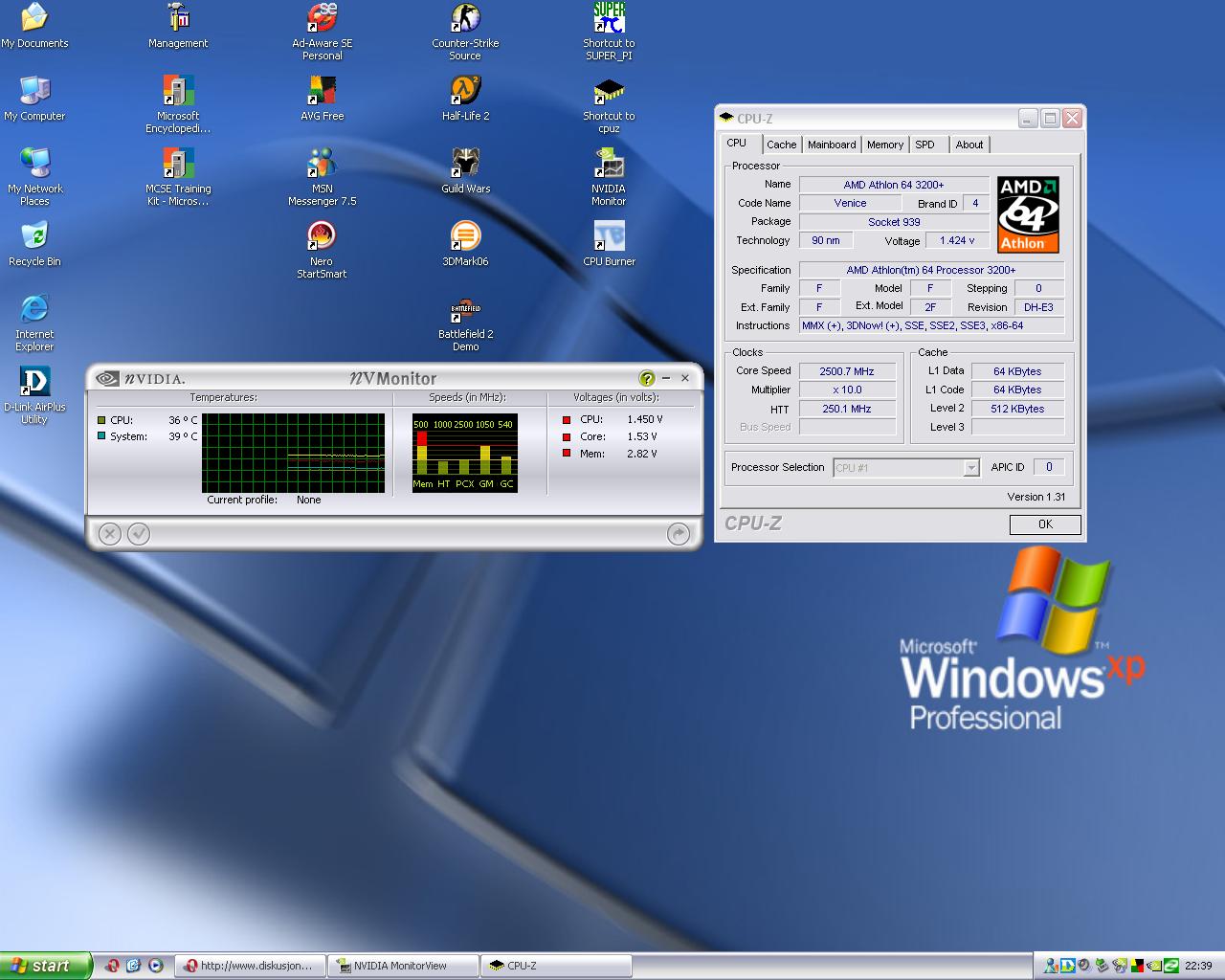
Task: Select the Shortcut to SUPER_PI icon
Action: coord(609,31)
